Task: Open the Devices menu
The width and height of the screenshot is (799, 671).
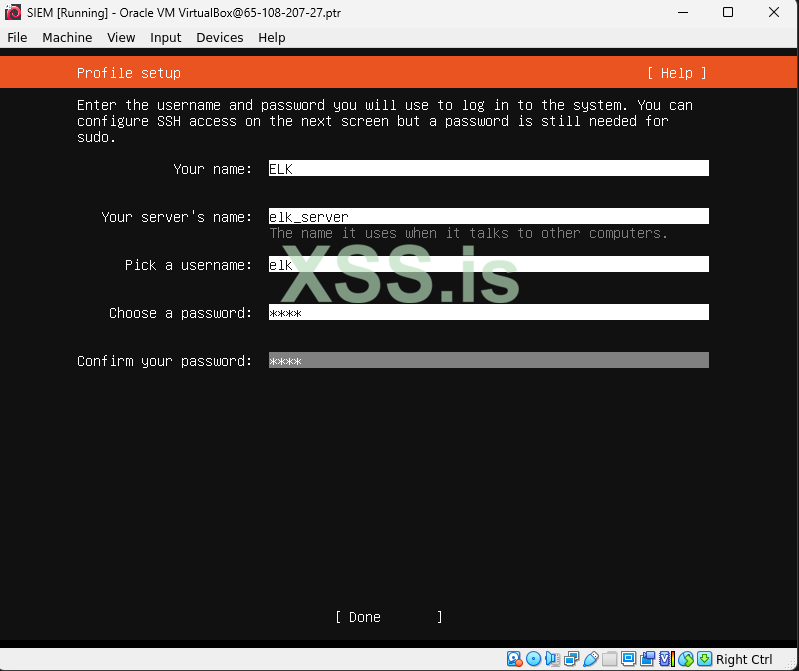Action: point(220,38)
